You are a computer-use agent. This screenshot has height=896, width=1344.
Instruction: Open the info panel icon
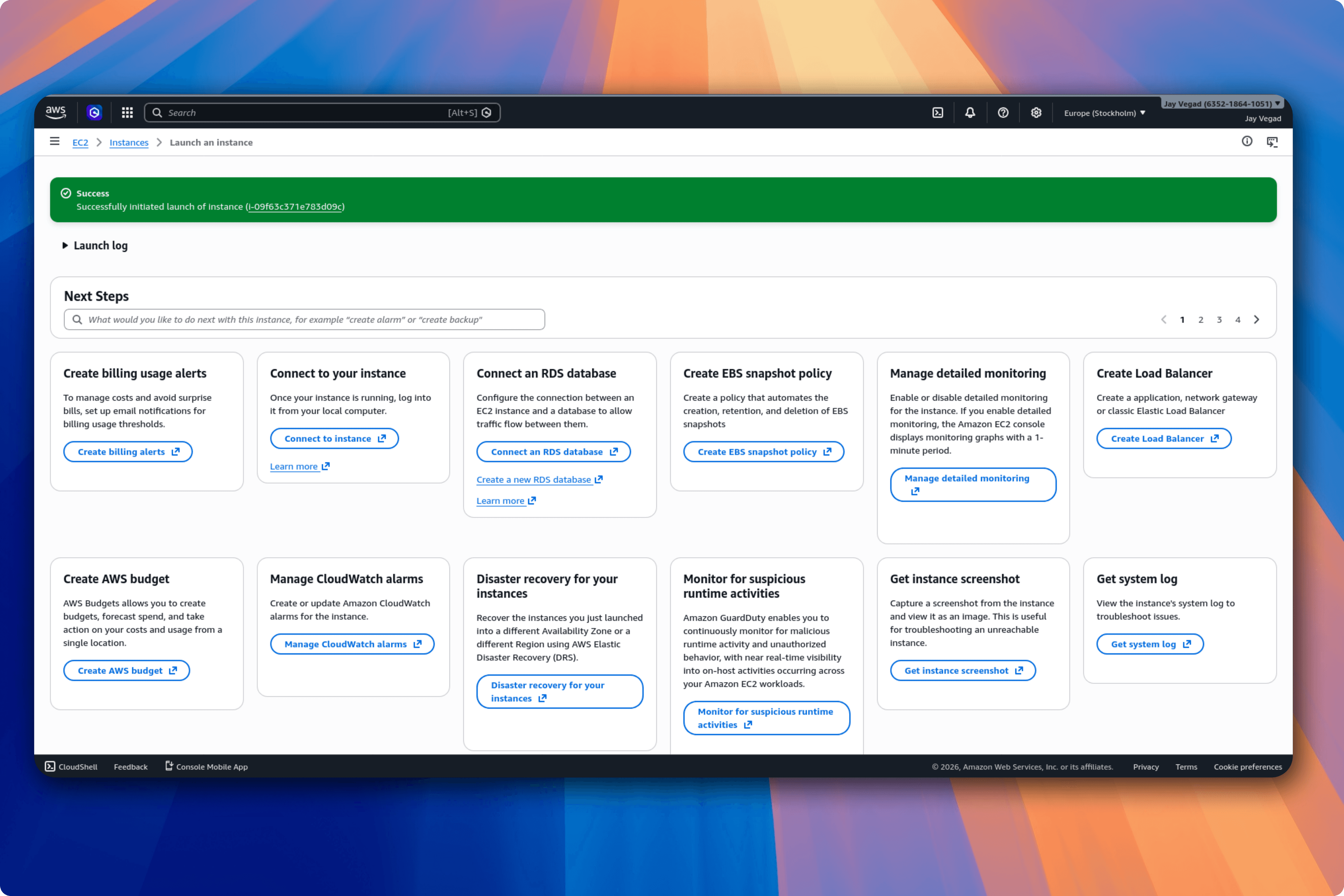click(x=1247, y=141)
